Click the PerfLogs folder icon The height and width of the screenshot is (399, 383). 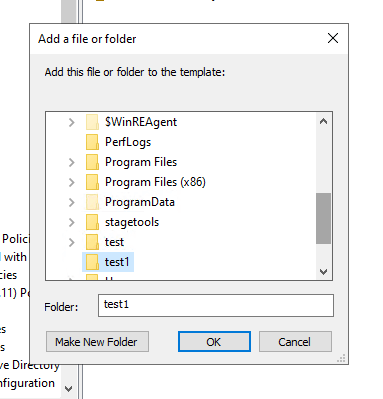92,142
